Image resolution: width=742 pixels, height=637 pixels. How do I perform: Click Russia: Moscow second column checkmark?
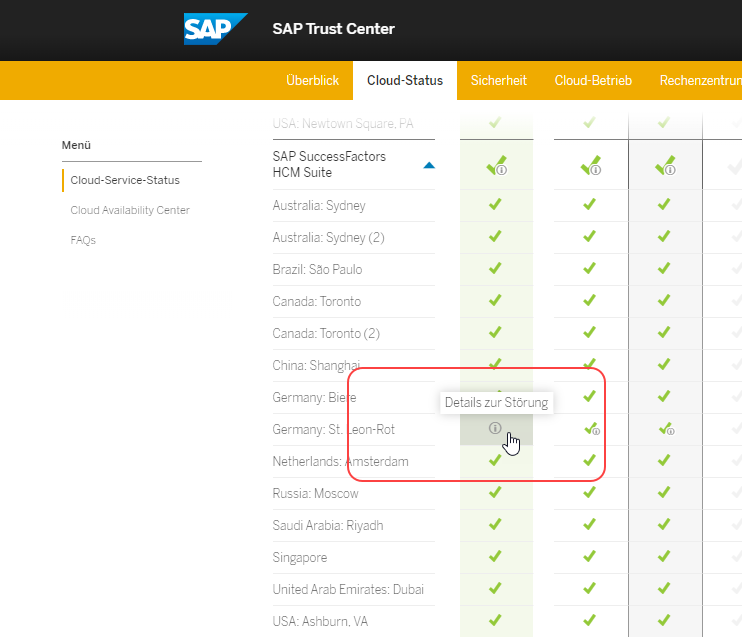(x=589, y=492)
